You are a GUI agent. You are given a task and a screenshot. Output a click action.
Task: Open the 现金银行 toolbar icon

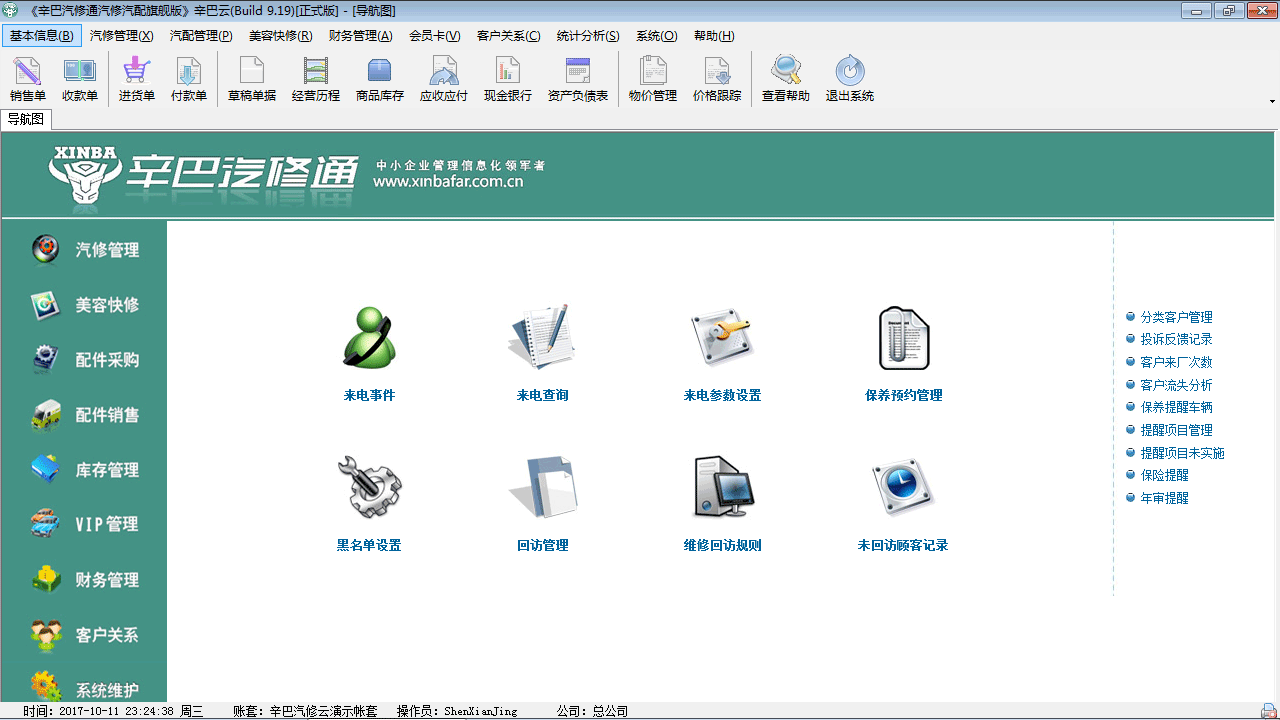click(508, 80)
